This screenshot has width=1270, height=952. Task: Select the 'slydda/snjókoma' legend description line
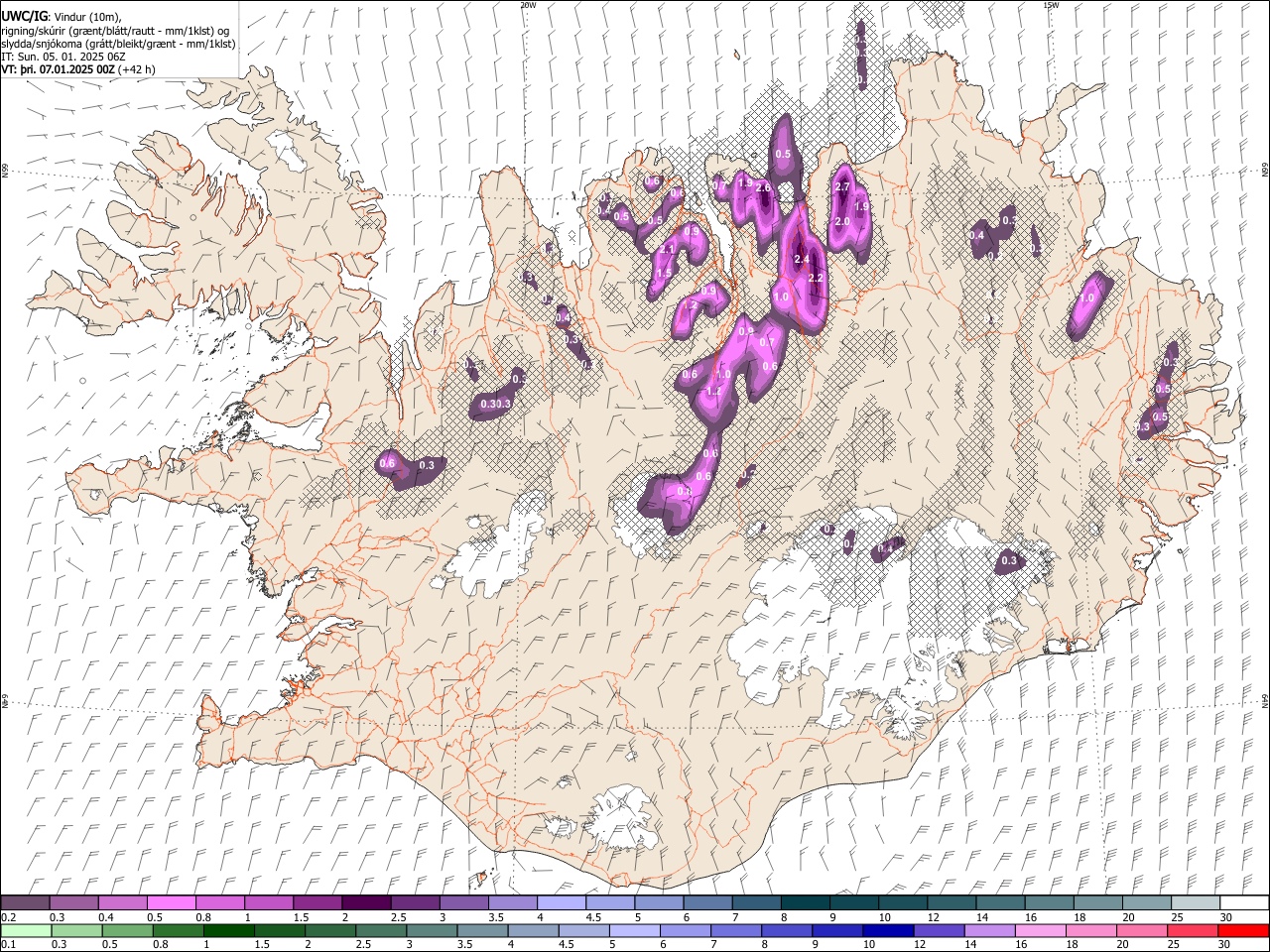(119, 44)
